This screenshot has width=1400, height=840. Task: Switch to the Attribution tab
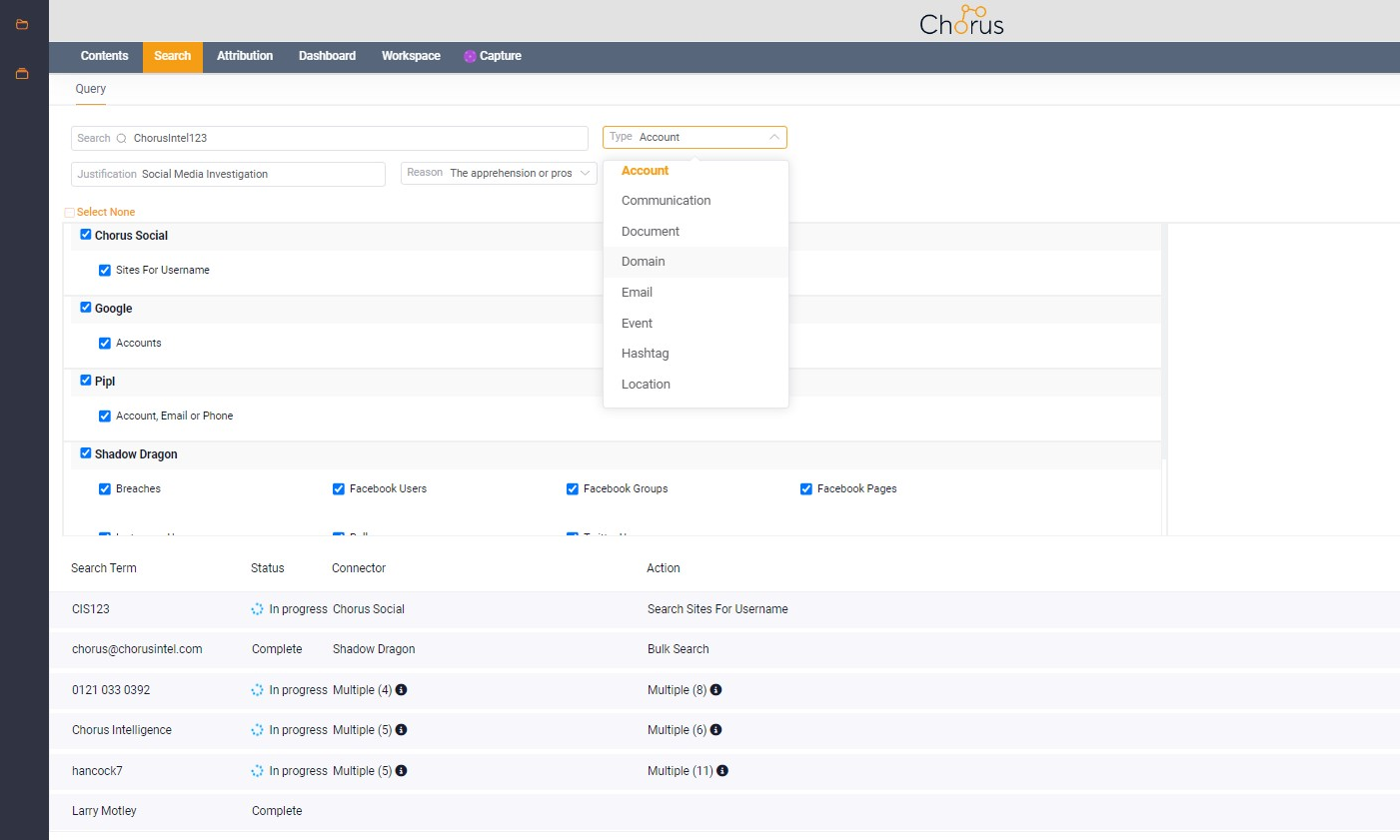(245, 57)
